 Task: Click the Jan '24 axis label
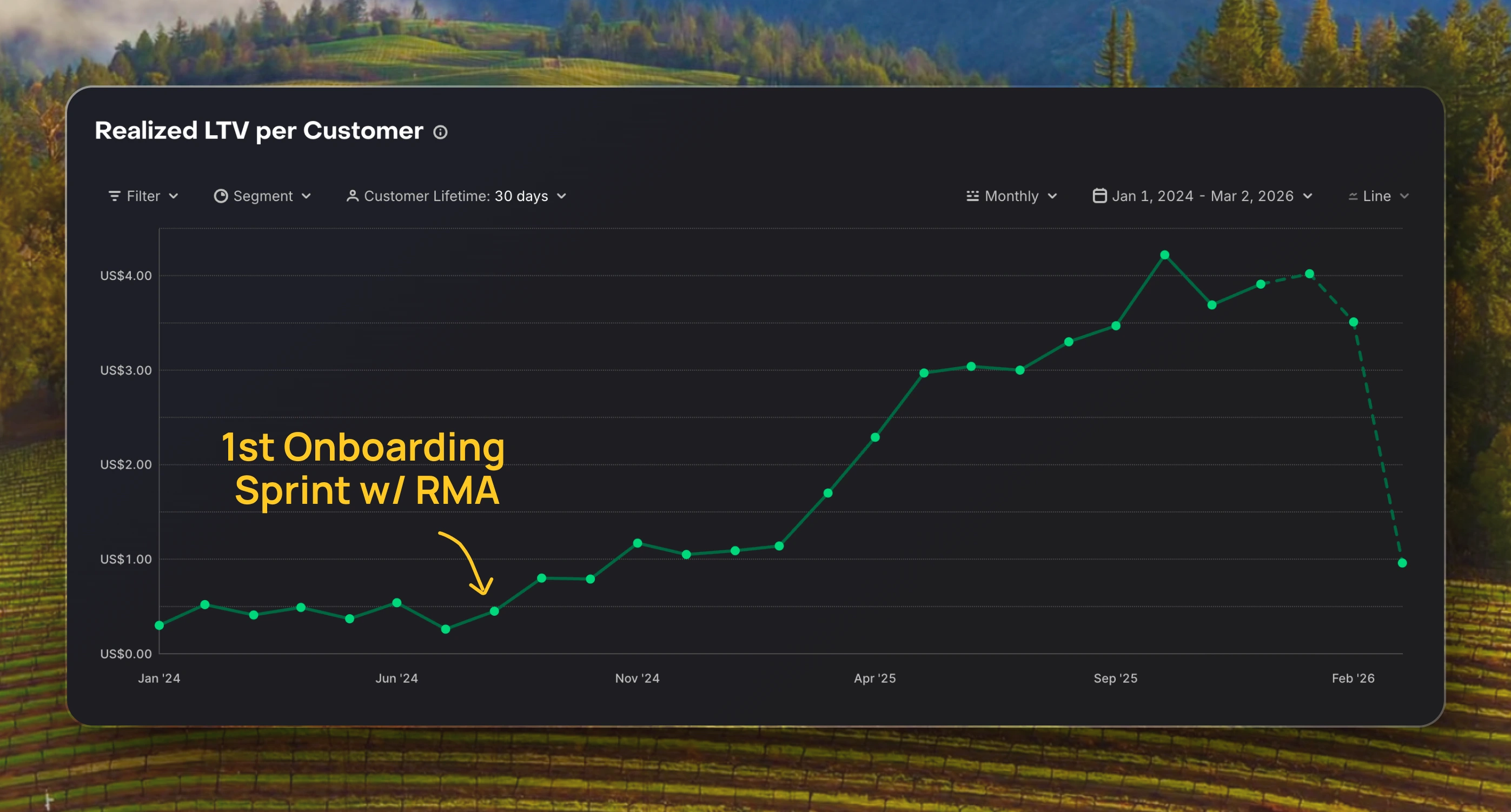[159, 678]
